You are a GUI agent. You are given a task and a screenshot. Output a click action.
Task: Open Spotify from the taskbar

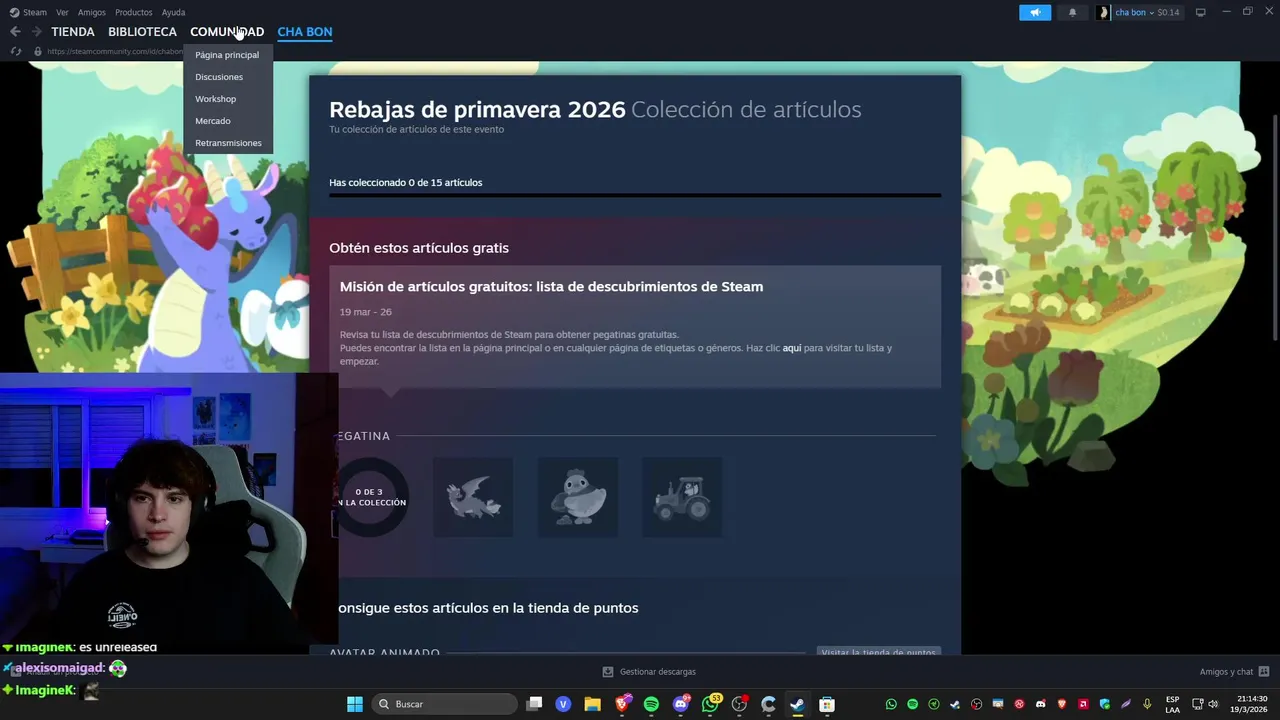point(651,704)
